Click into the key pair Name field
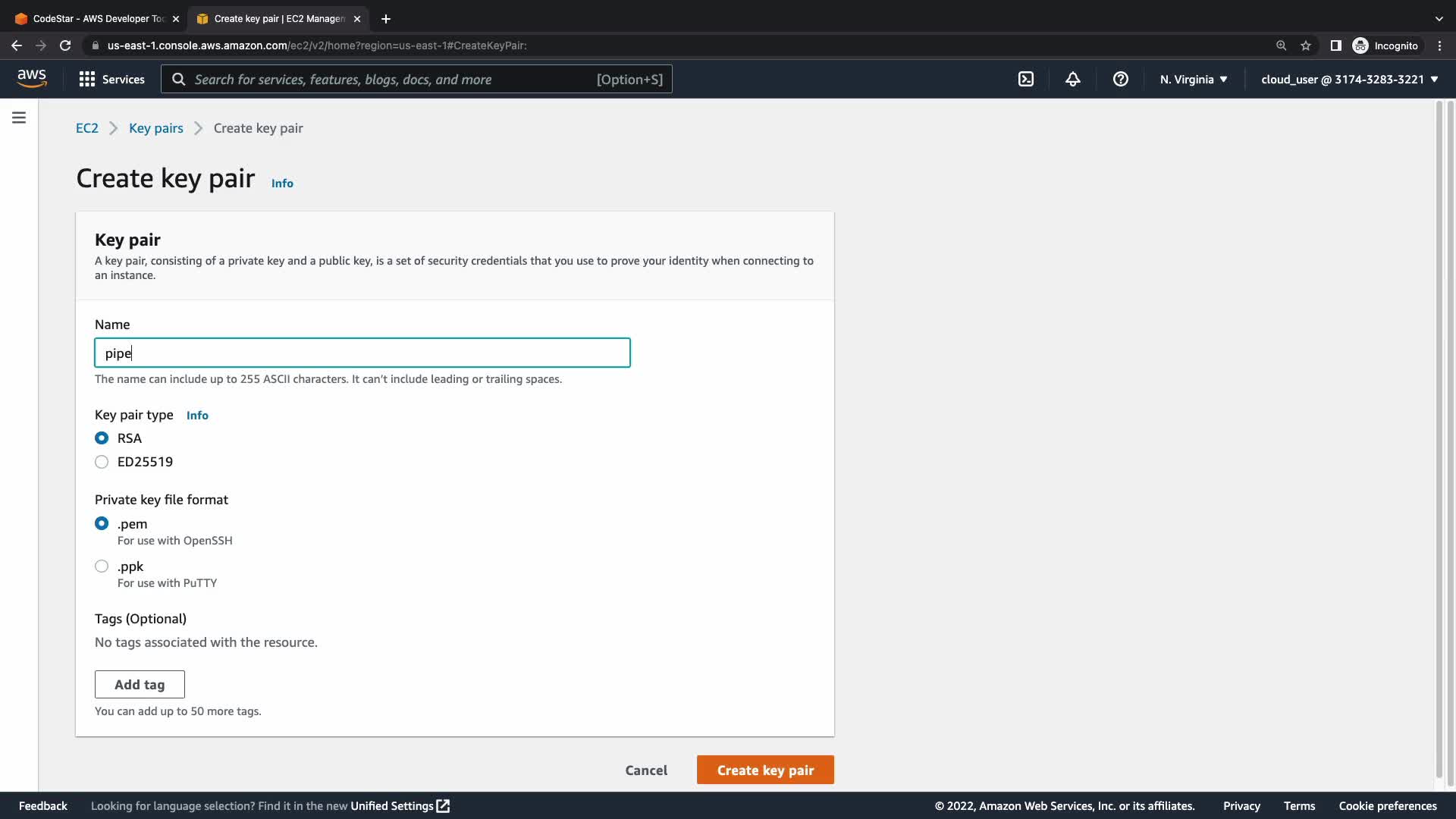The width and height of the screenshot is (1456, 819). point(362,353)
